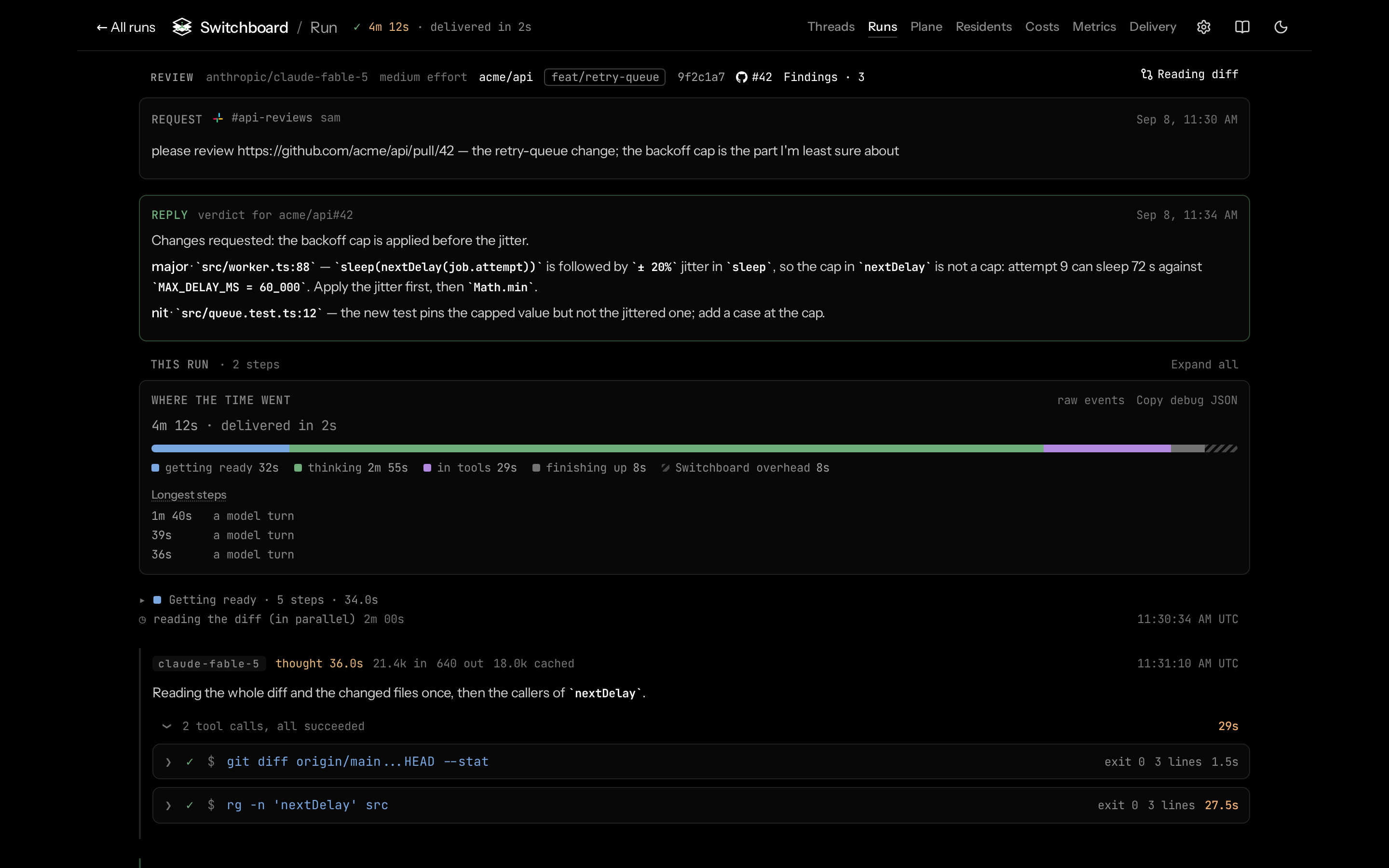Image resolution: width=1389 pixels, height=868 pixels.
Task: Open settings via the gear icon
Action: tap(1204, 27)
